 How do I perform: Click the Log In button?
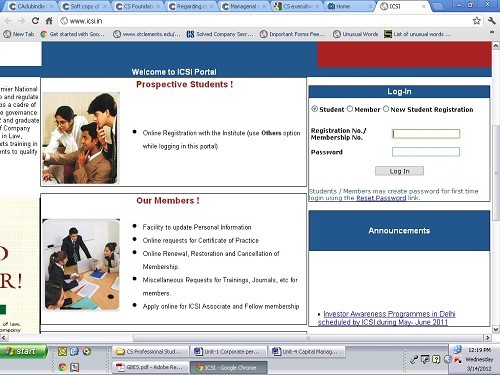(x=399, y=171)
